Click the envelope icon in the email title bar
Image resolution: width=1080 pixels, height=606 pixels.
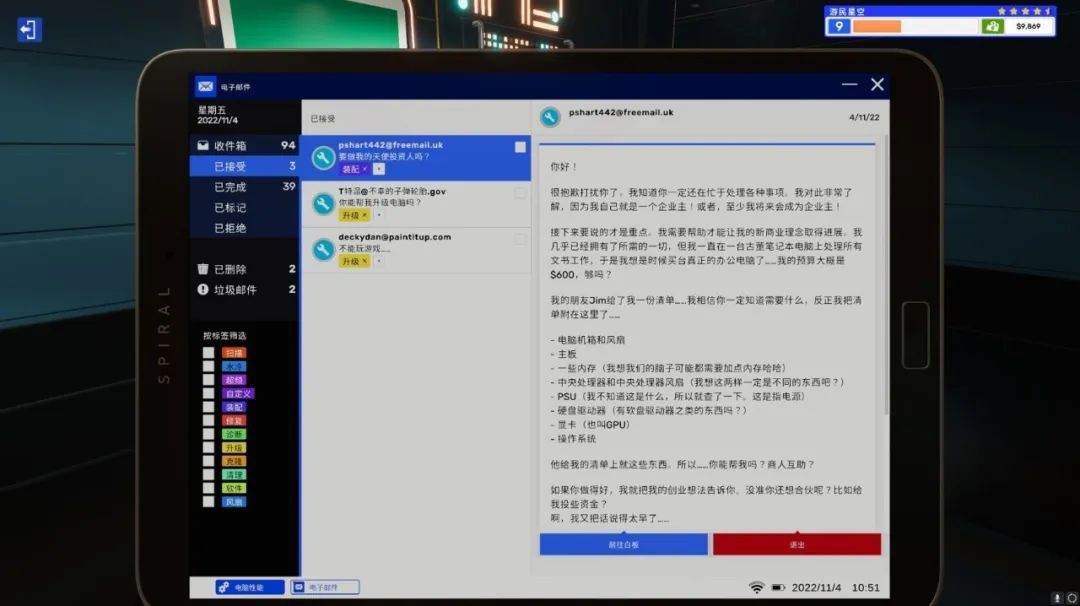pyautogui.click(x=205, y=86)
